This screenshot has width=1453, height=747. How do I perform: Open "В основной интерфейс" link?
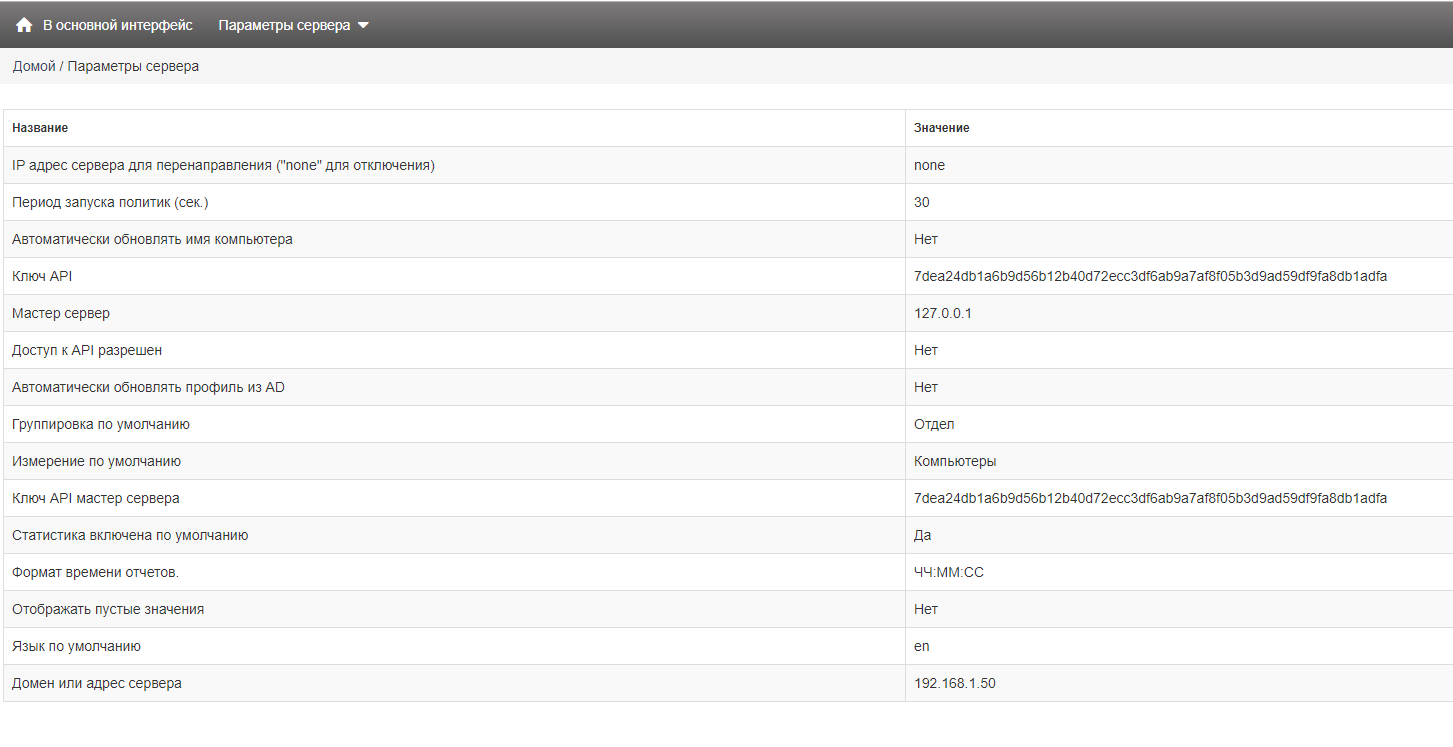(118, 25)
